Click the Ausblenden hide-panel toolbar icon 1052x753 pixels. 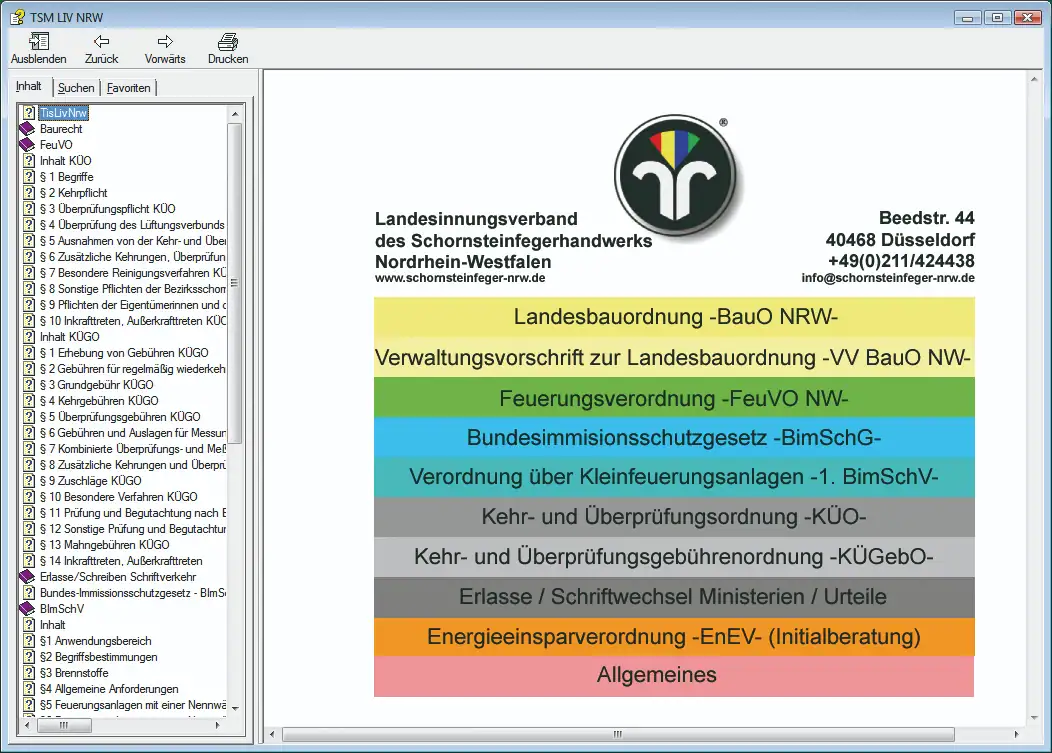[x=39, y=42]
